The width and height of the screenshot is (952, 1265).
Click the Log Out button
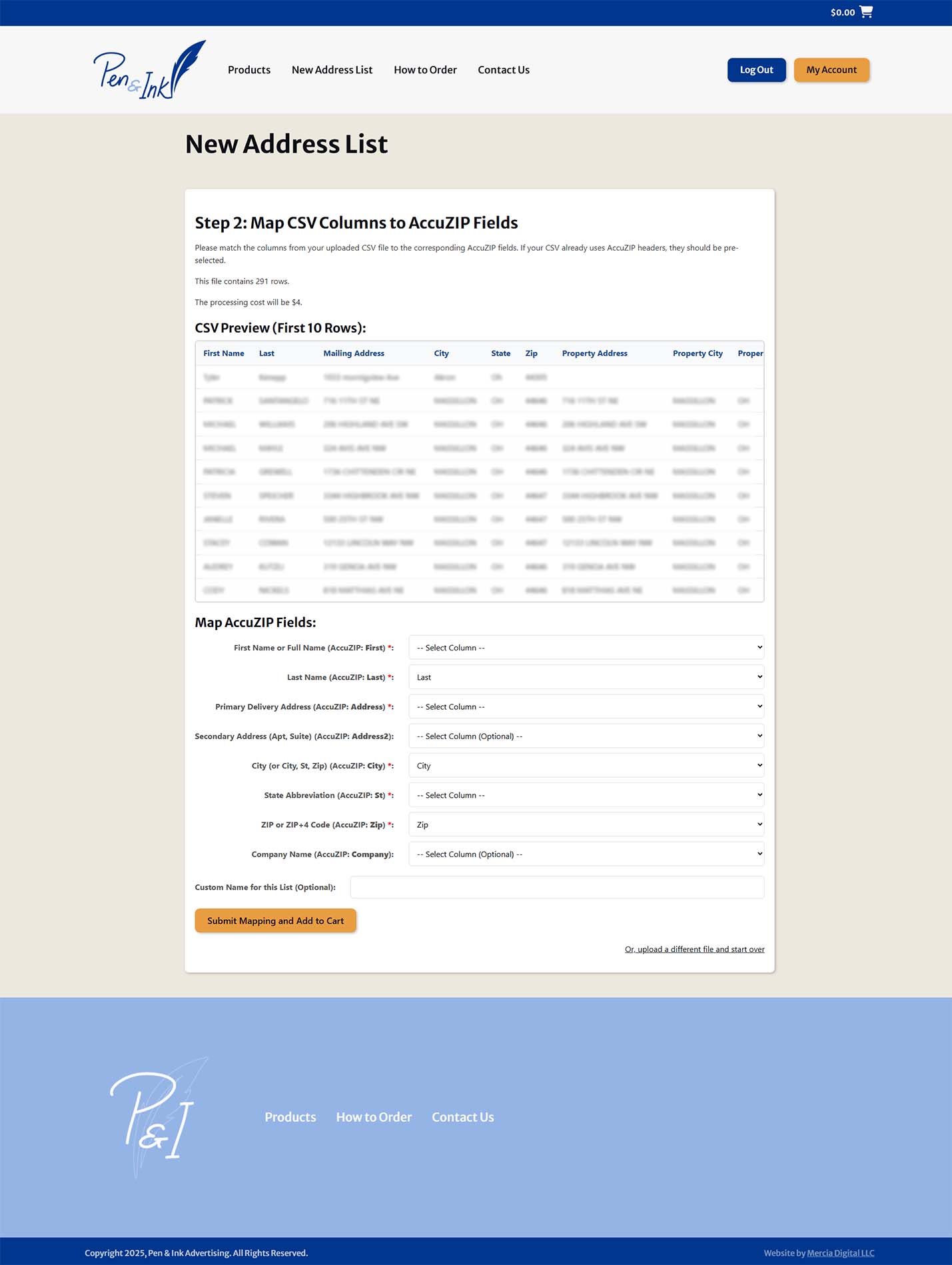pos(757,70)
